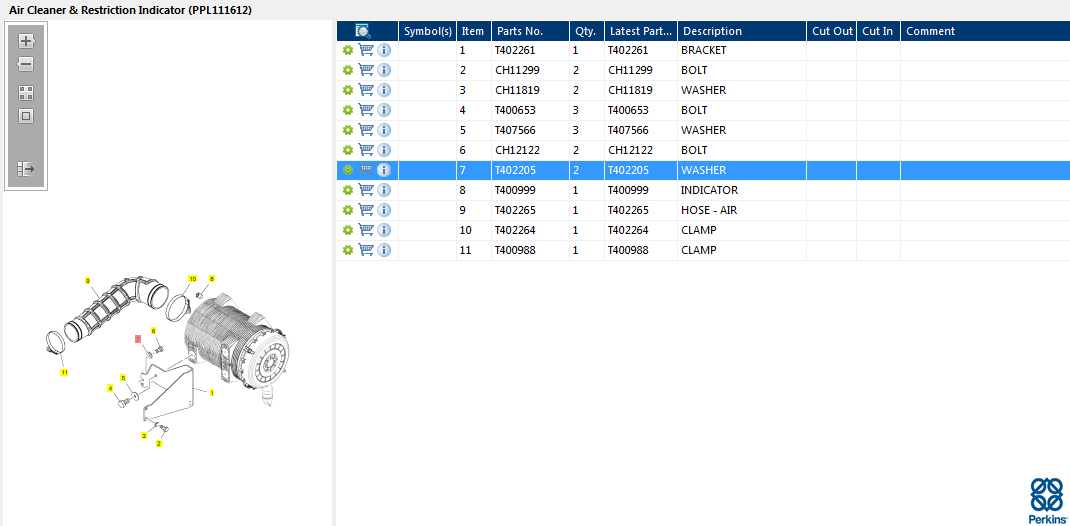Select callout 4 on the diagram
1070x526 pixels.
110,388
